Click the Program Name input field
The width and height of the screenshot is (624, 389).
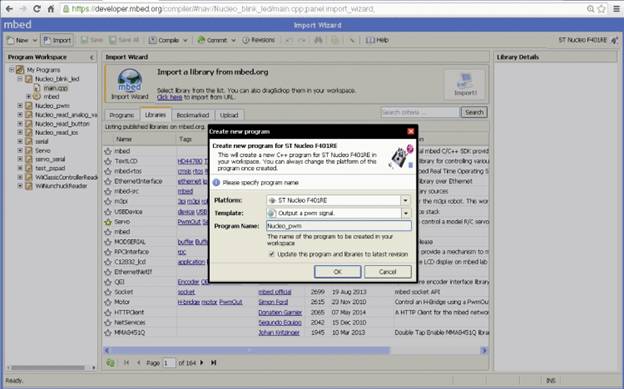point(339,226)
